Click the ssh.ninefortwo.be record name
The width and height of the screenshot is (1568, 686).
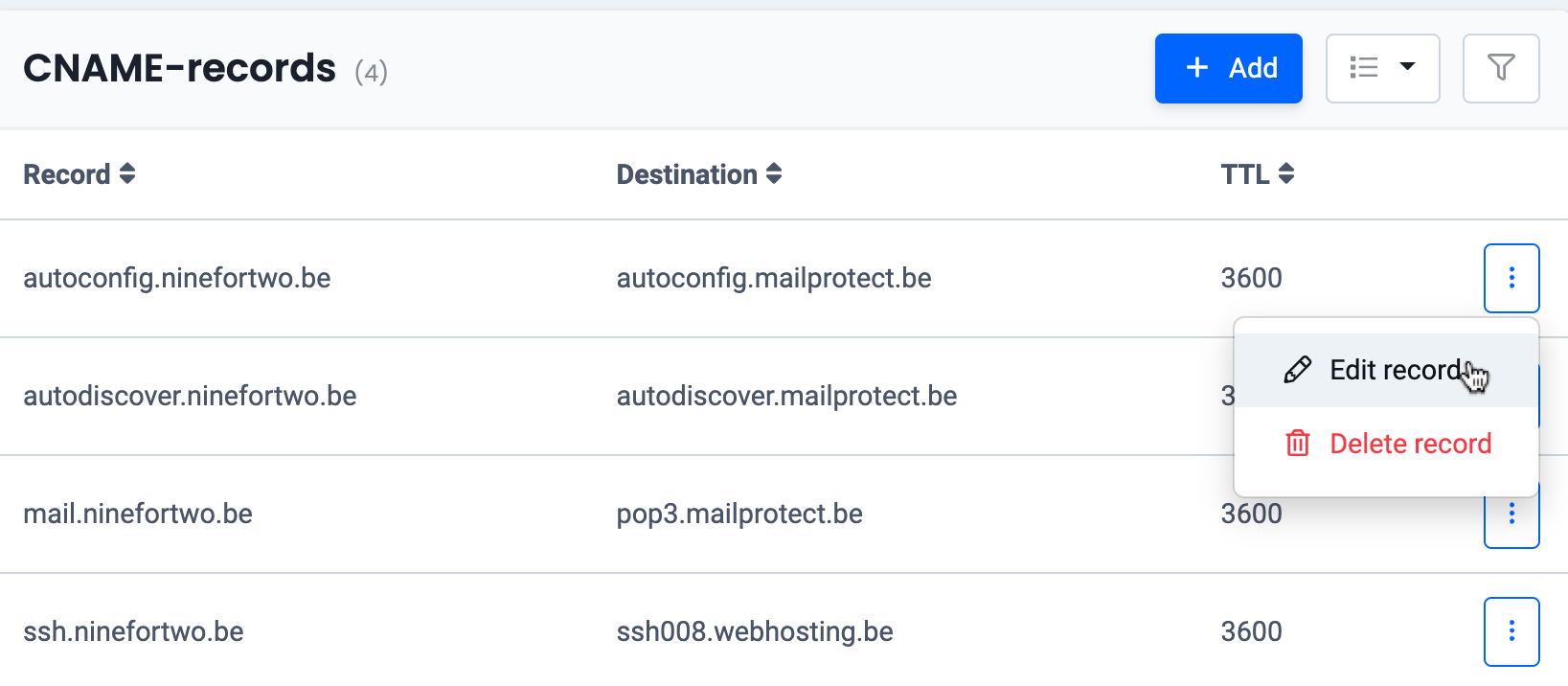click(x=133, y=631)
